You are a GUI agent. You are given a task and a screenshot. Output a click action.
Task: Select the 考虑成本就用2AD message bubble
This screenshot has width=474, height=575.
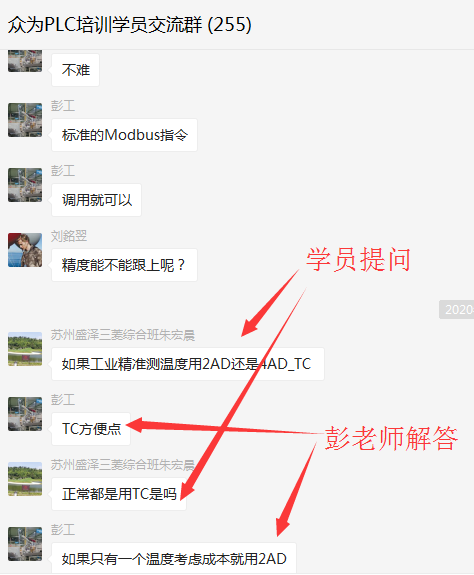point(174,558)
